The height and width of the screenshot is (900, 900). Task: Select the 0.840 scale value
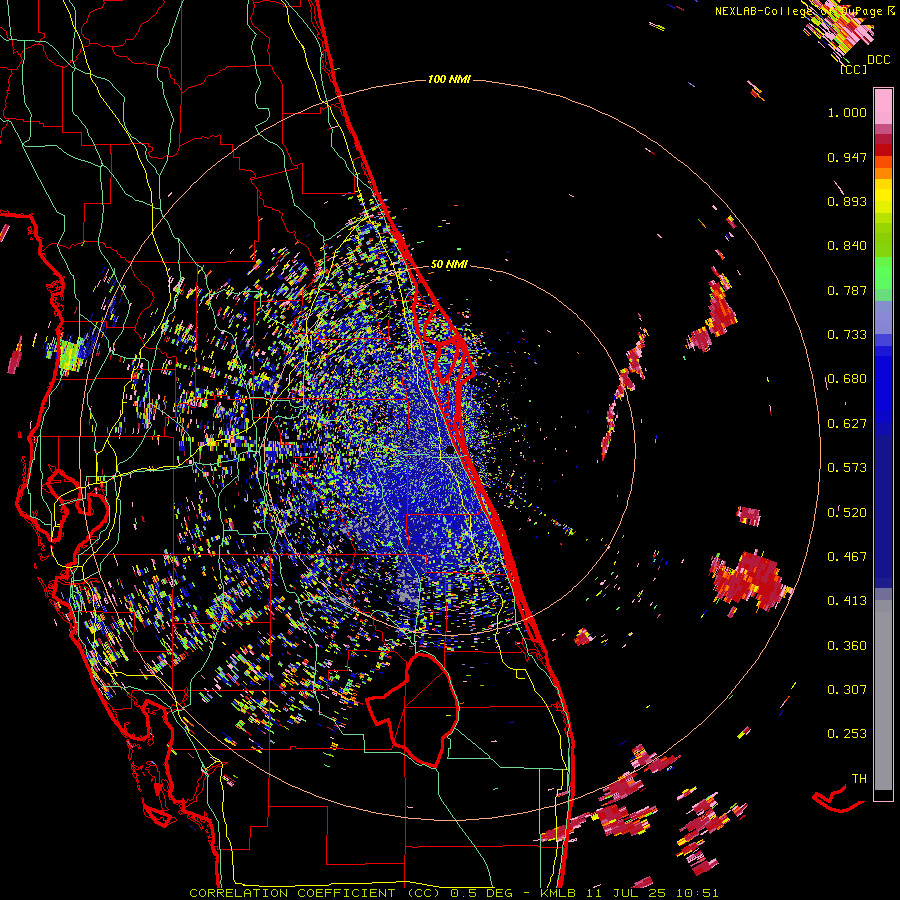tap(847, 246)
